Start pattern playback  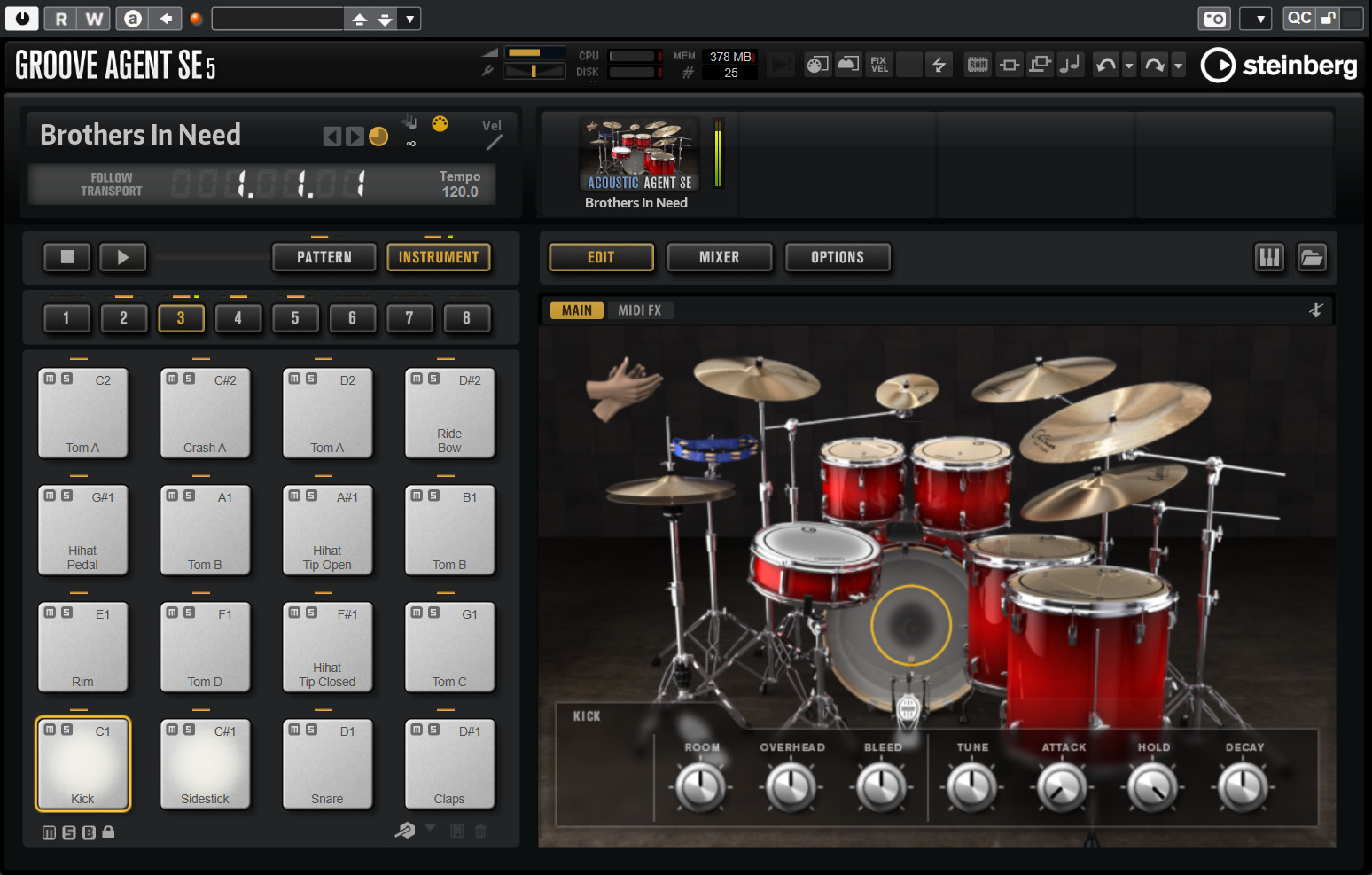point(123,257)
